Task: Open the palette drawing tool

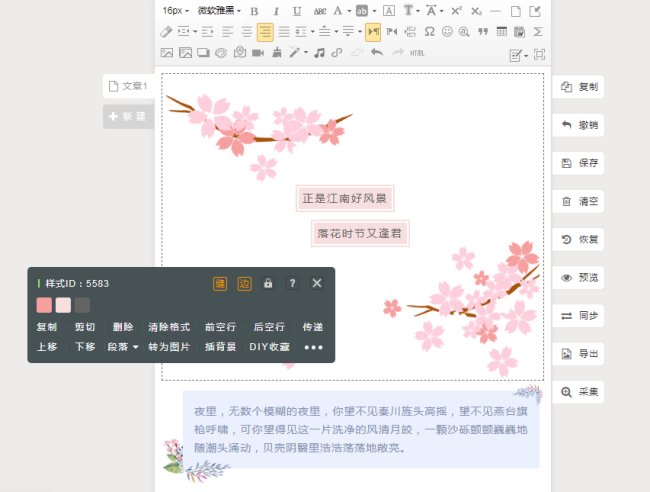Action: click(x=221, y=53)
